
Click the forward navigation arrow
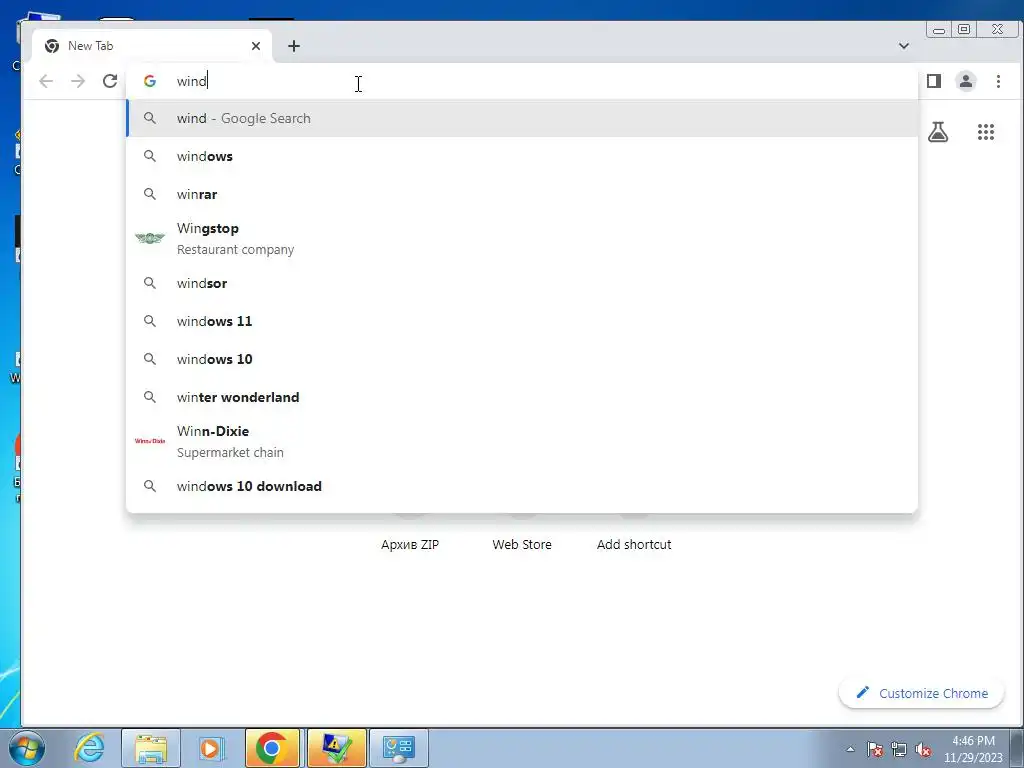tap(78, 81)
